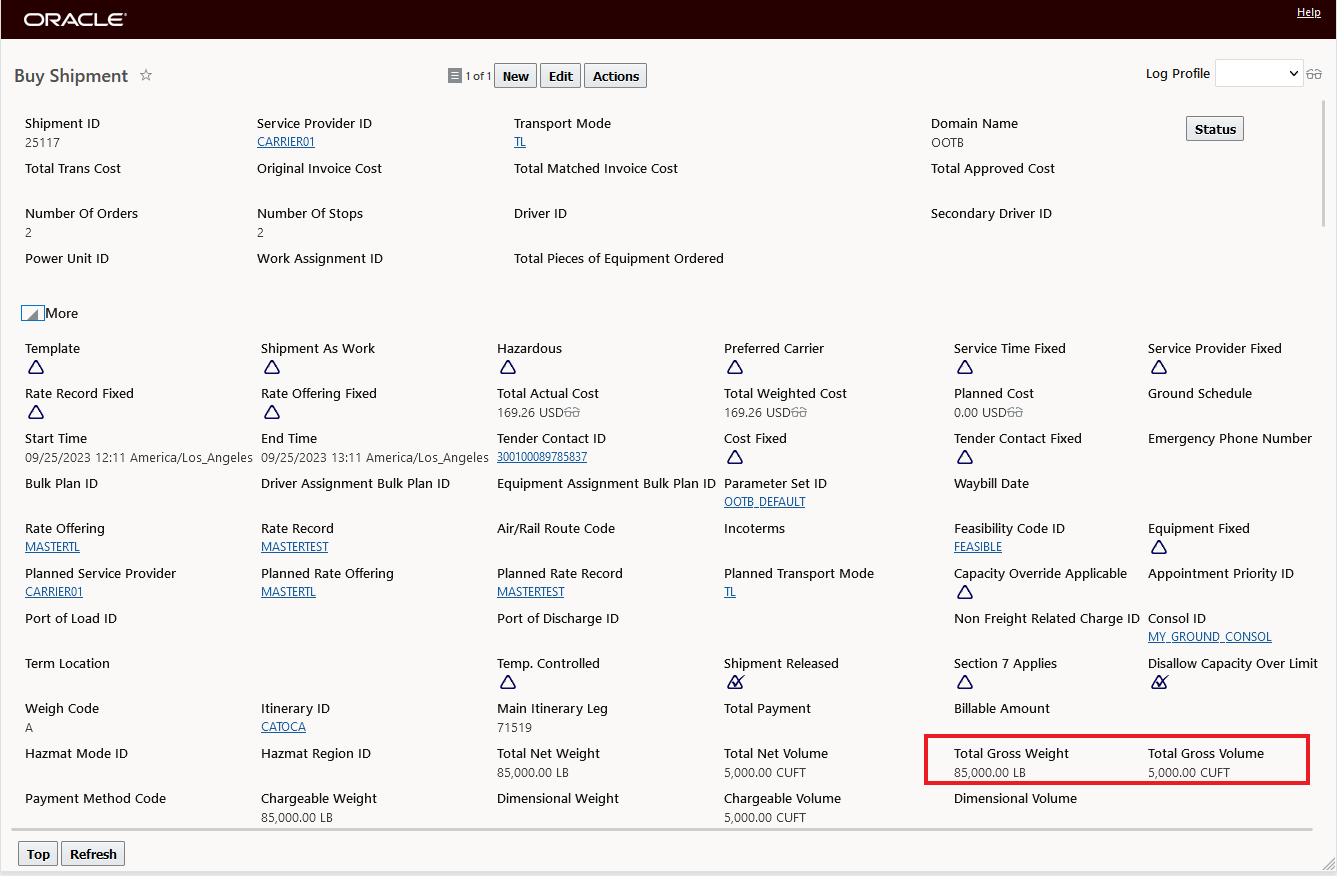
Task: Open Parameter Set ID OOTB_DEFAULT link
Action: pos(765,502)
